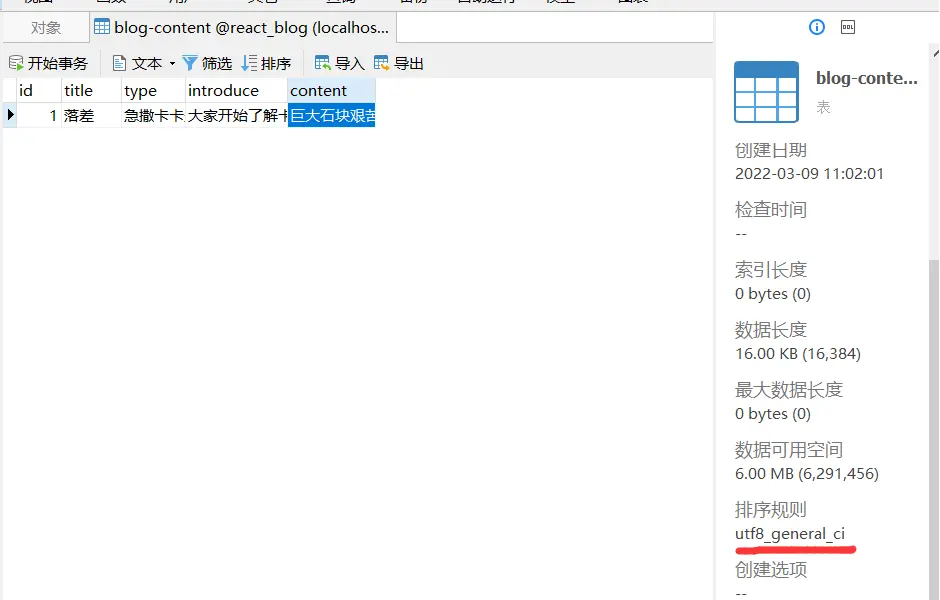Click the blog-conte... table name heading
Image resolution: width=940 pixels, height=600 pixels.
[x=866, y=78]
